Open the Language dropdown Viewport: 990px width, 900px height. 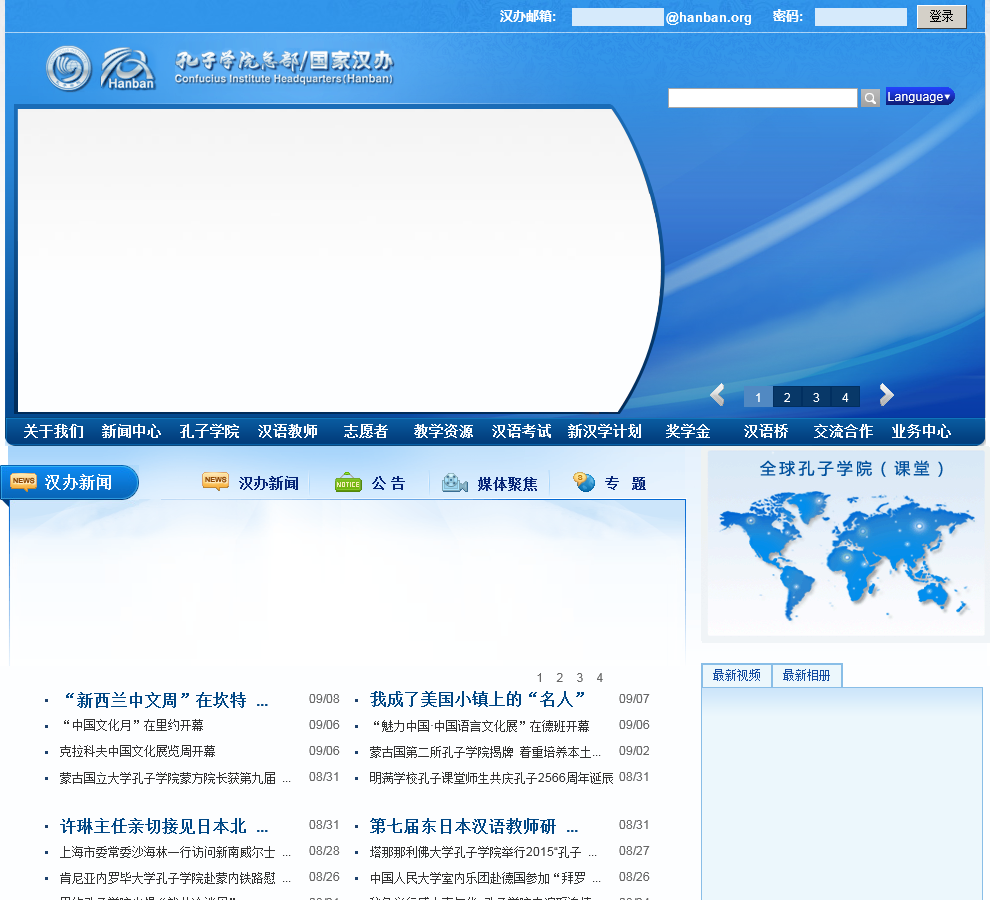(919, 97)
